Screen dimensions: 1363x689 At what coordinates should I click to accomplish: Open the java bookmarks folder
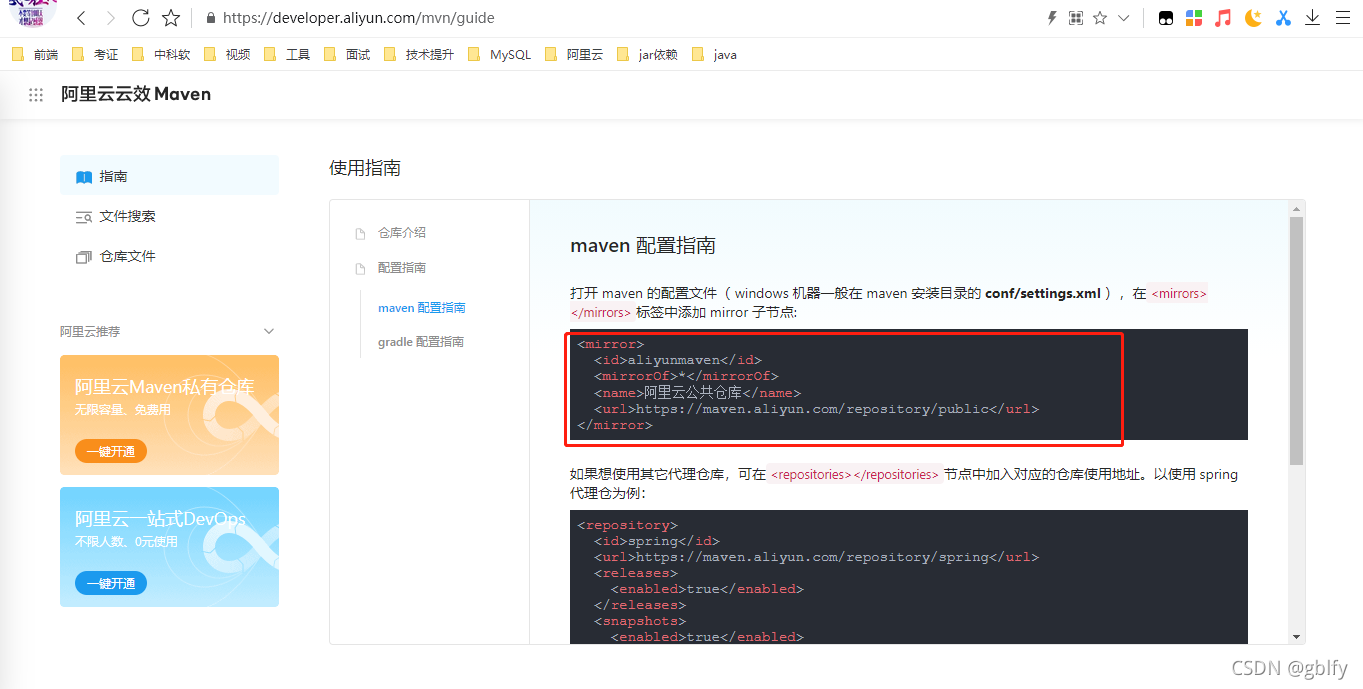pos(714,55)
